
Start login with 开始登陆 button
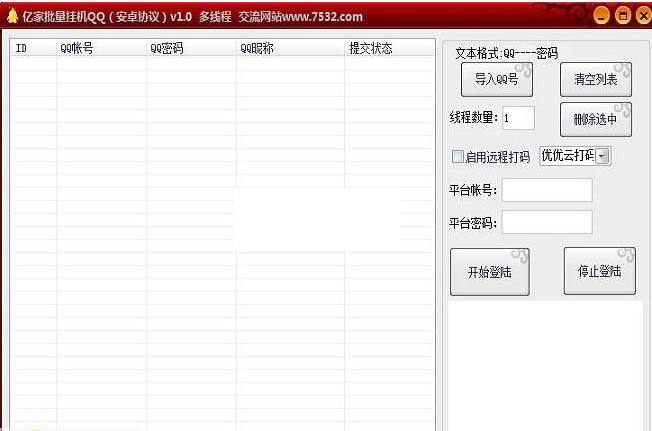tap(489, 272)
